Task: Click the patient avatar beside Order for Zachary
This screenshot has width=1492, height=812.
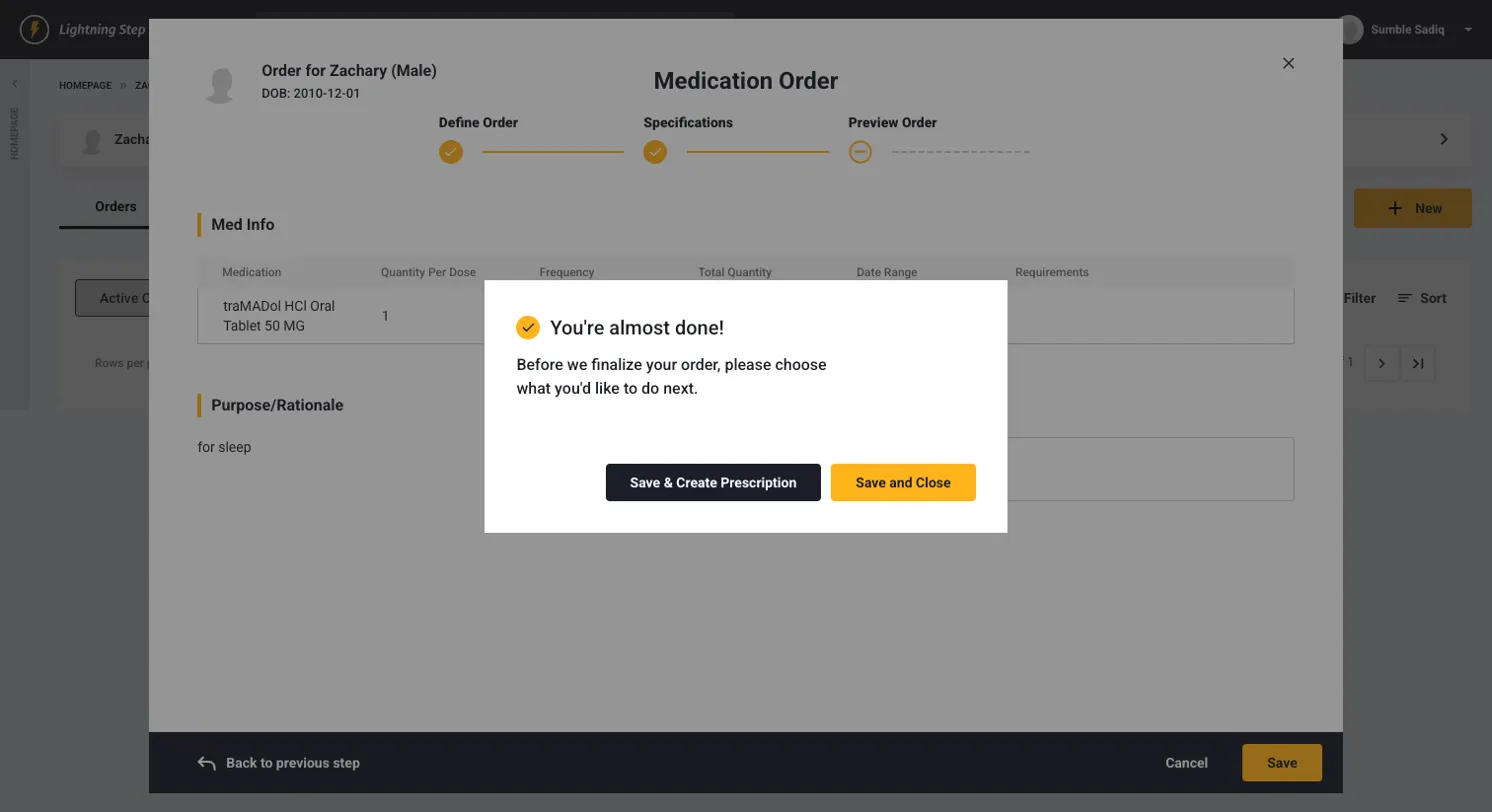Action: pyautogui.click(x=220, y=85)
